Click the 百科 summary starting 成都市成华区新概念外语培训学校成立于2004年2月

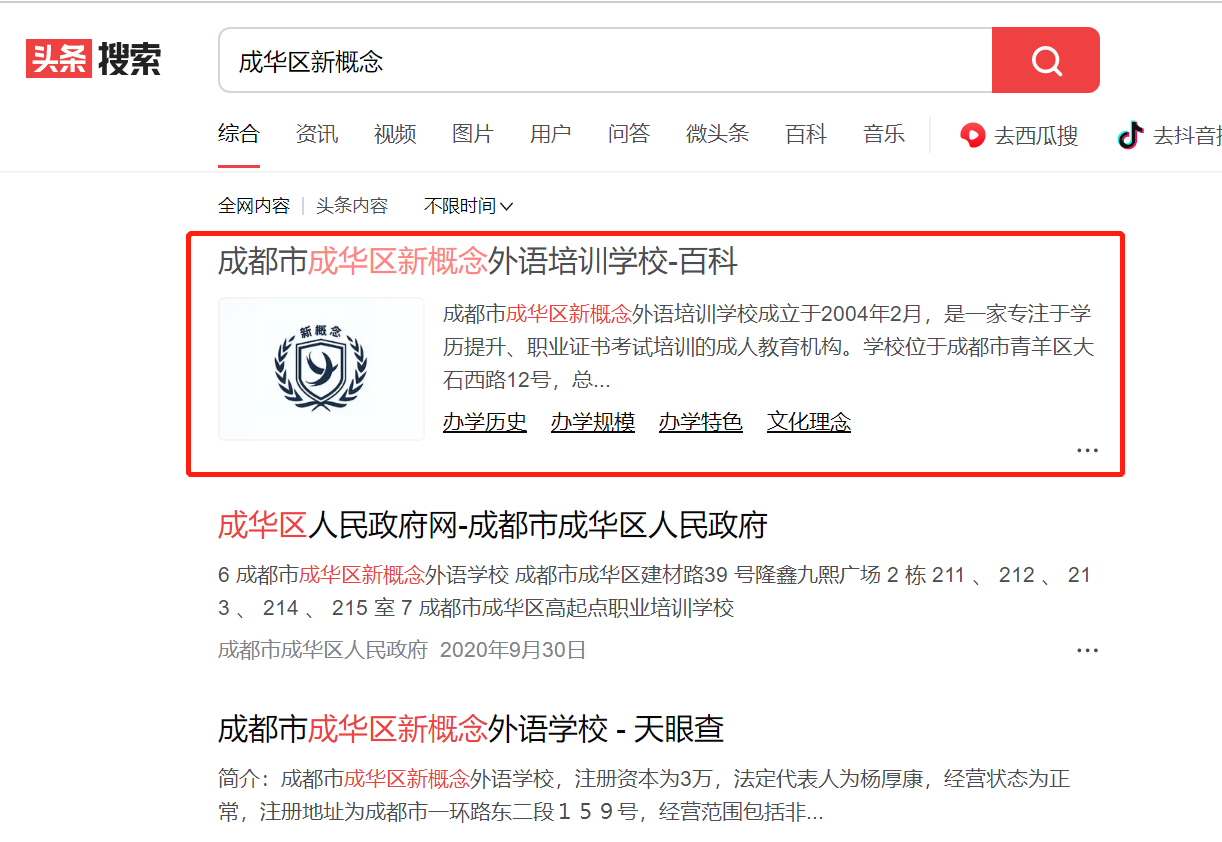click(x=767, y=347)
